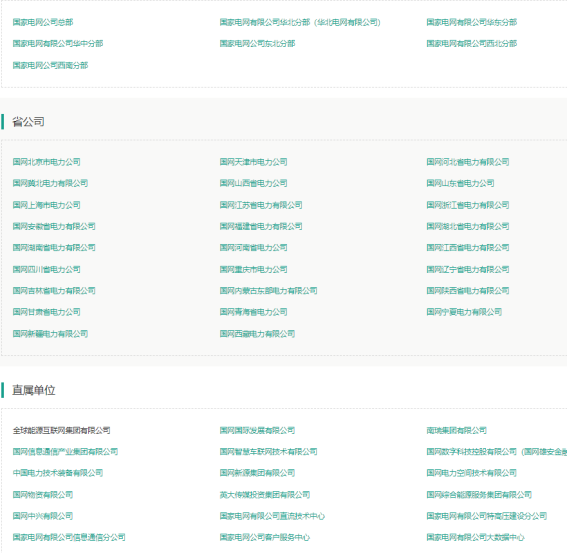Viewport: 568px width, 554px height.
Task: Click 国网江苏省电力有限公司
Action: pos(261,205)
